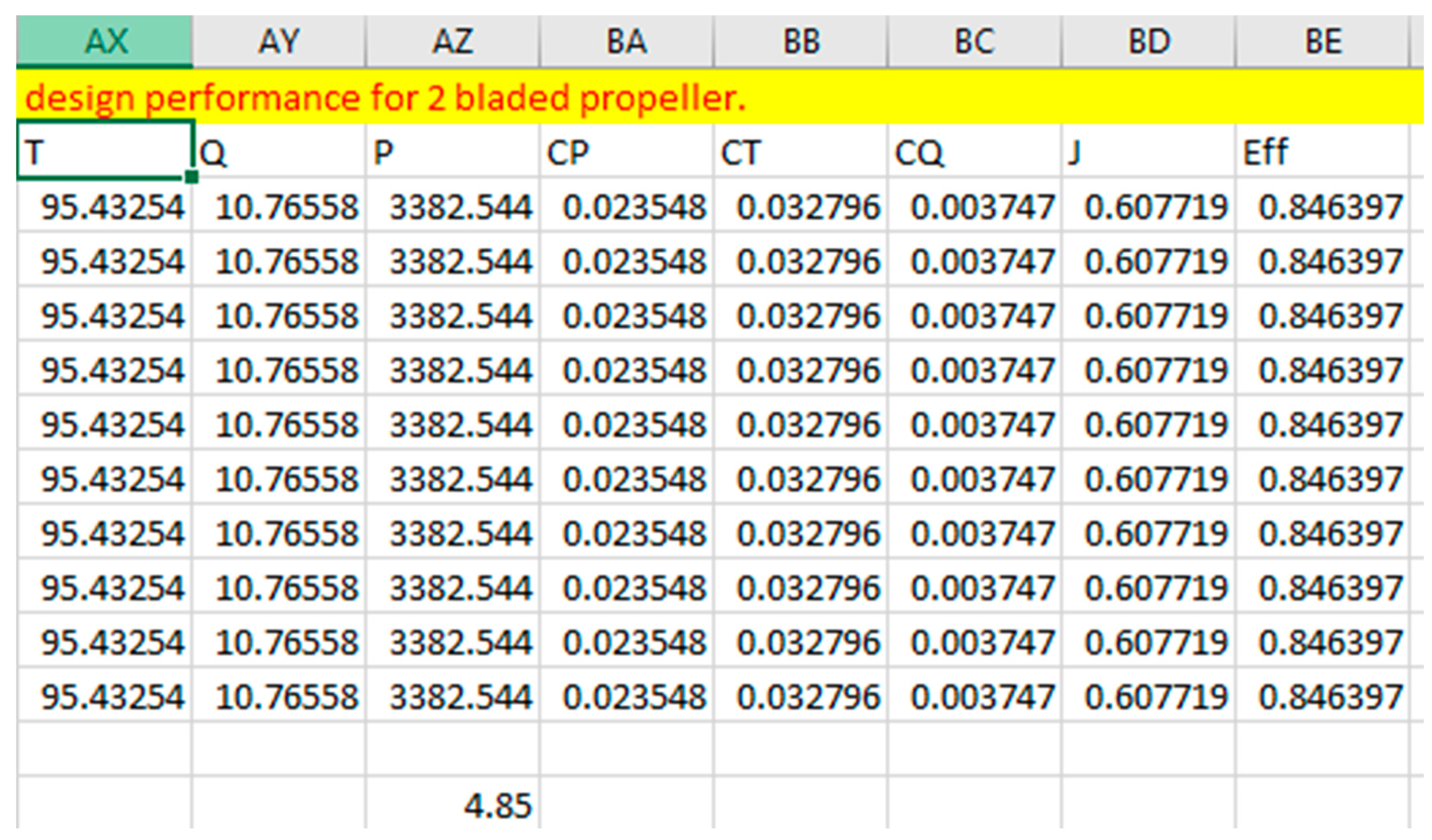Click the Q header cell

click(279, 152)
